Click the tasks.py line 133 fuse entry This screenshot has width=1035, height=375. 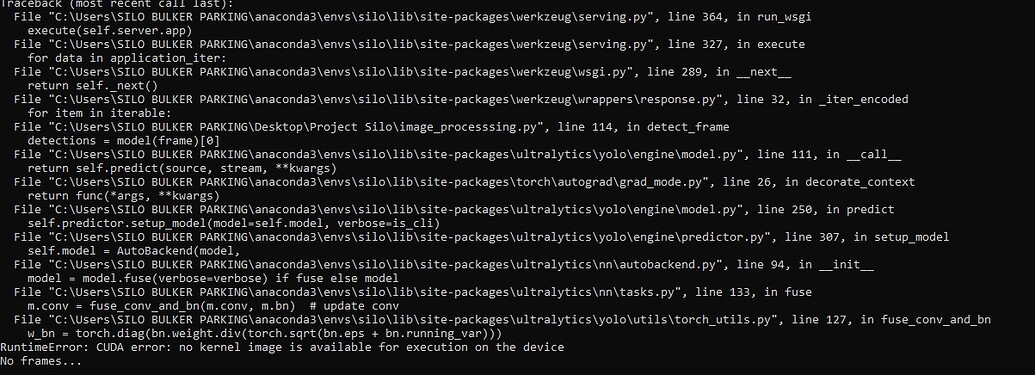pyautogui.click(x=413, y=292)
